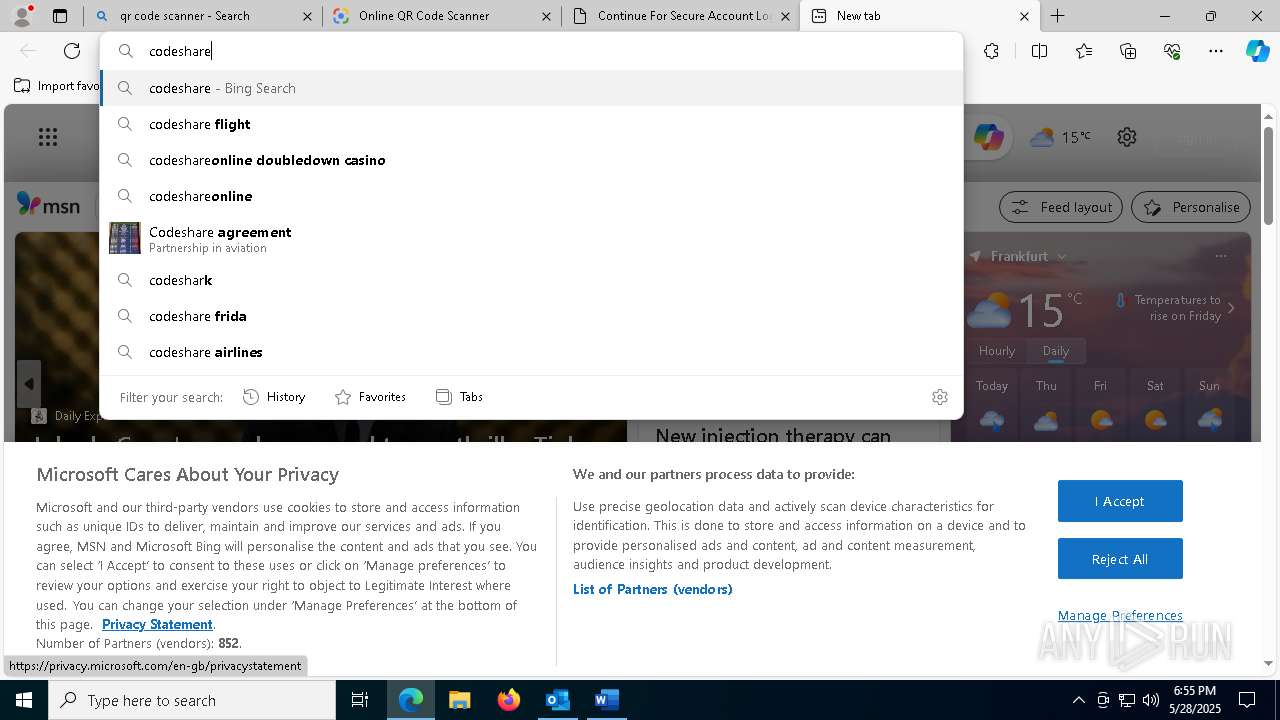
Task: Open the Collections toolbar icon
Action: 1128,51
